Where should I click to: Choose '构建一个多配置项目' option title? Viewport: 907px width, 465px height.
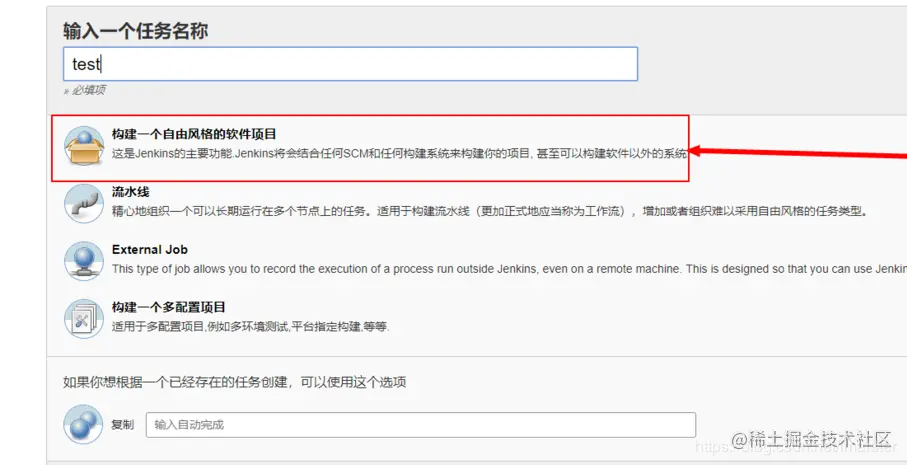point(168,307)
